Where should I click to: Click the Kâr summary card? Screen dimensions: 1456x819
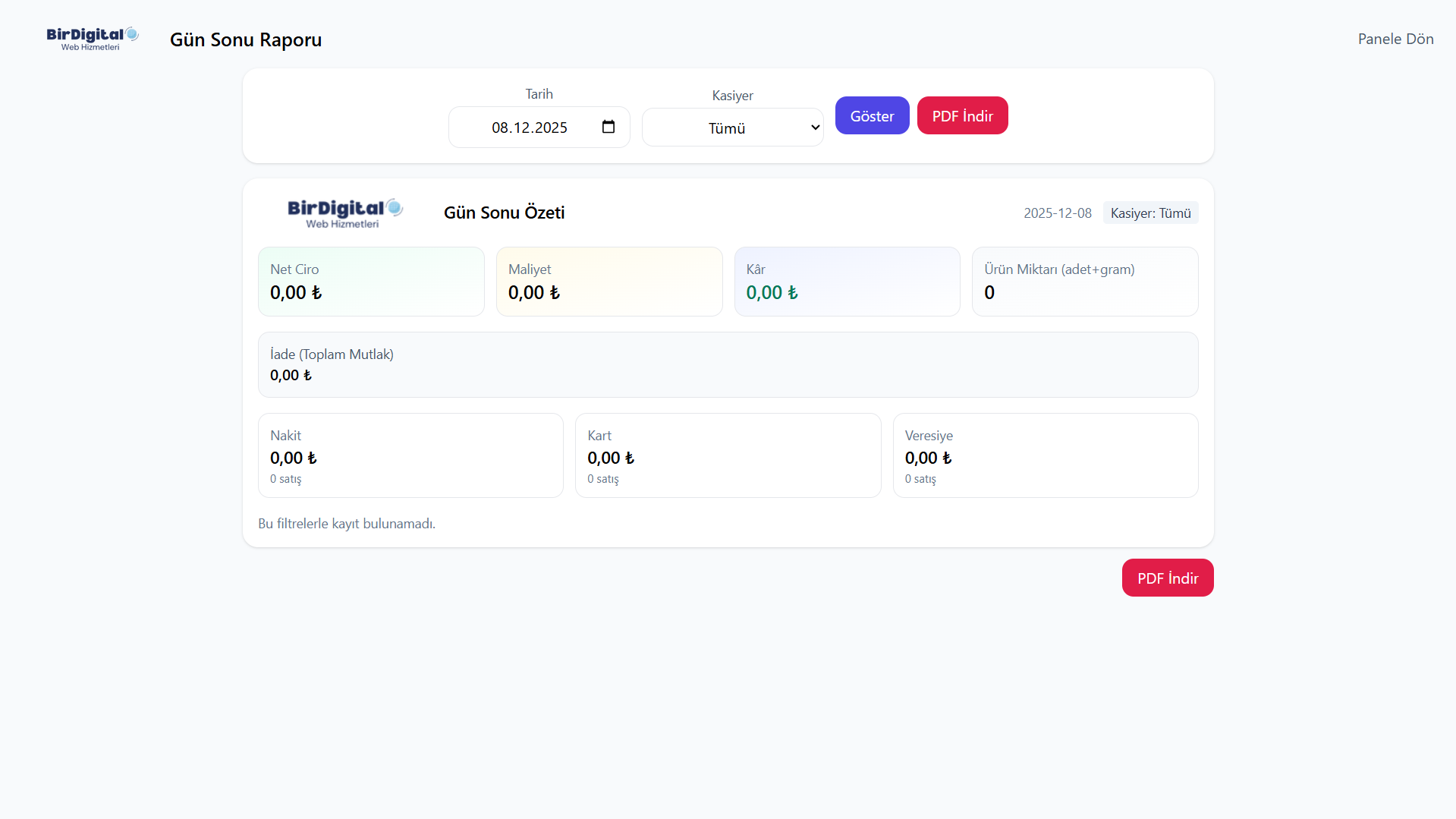pyautogui.click(x=847, y=282)
